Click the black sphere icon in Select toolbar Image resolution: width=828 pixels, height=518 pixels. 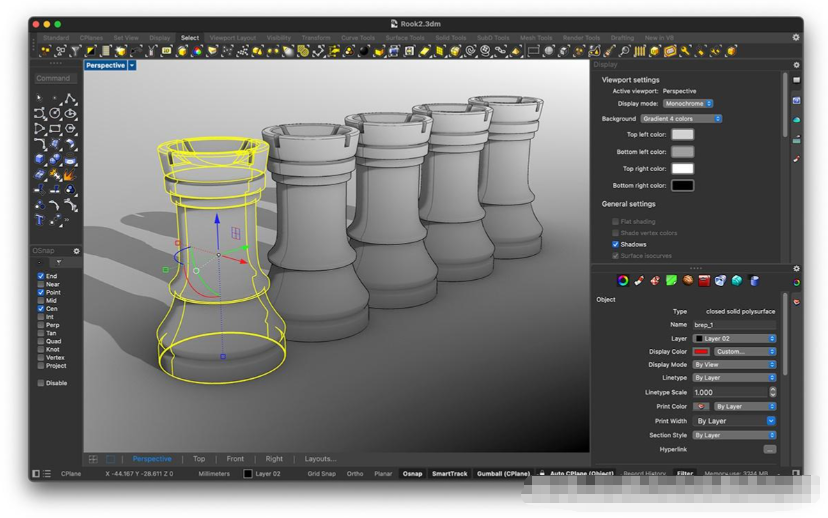tap(363, 51)
